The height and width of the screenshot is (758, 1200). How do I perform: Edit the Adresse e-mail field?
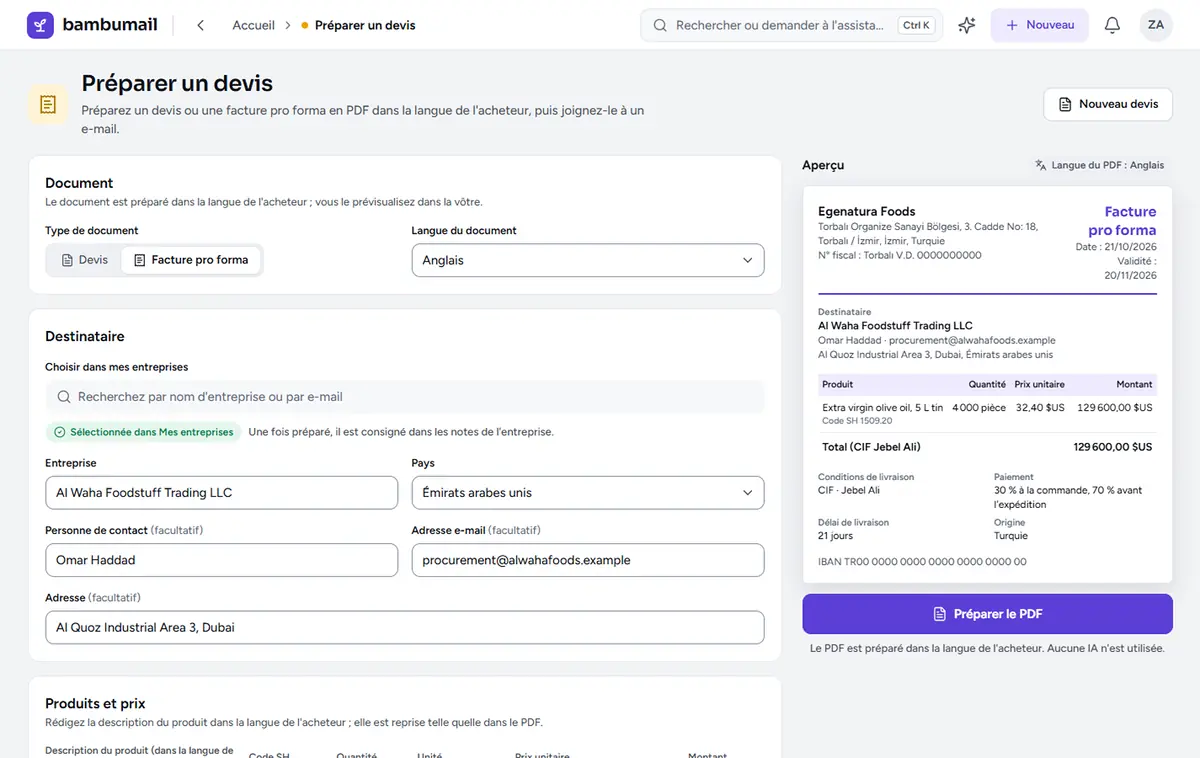(588, 560)
